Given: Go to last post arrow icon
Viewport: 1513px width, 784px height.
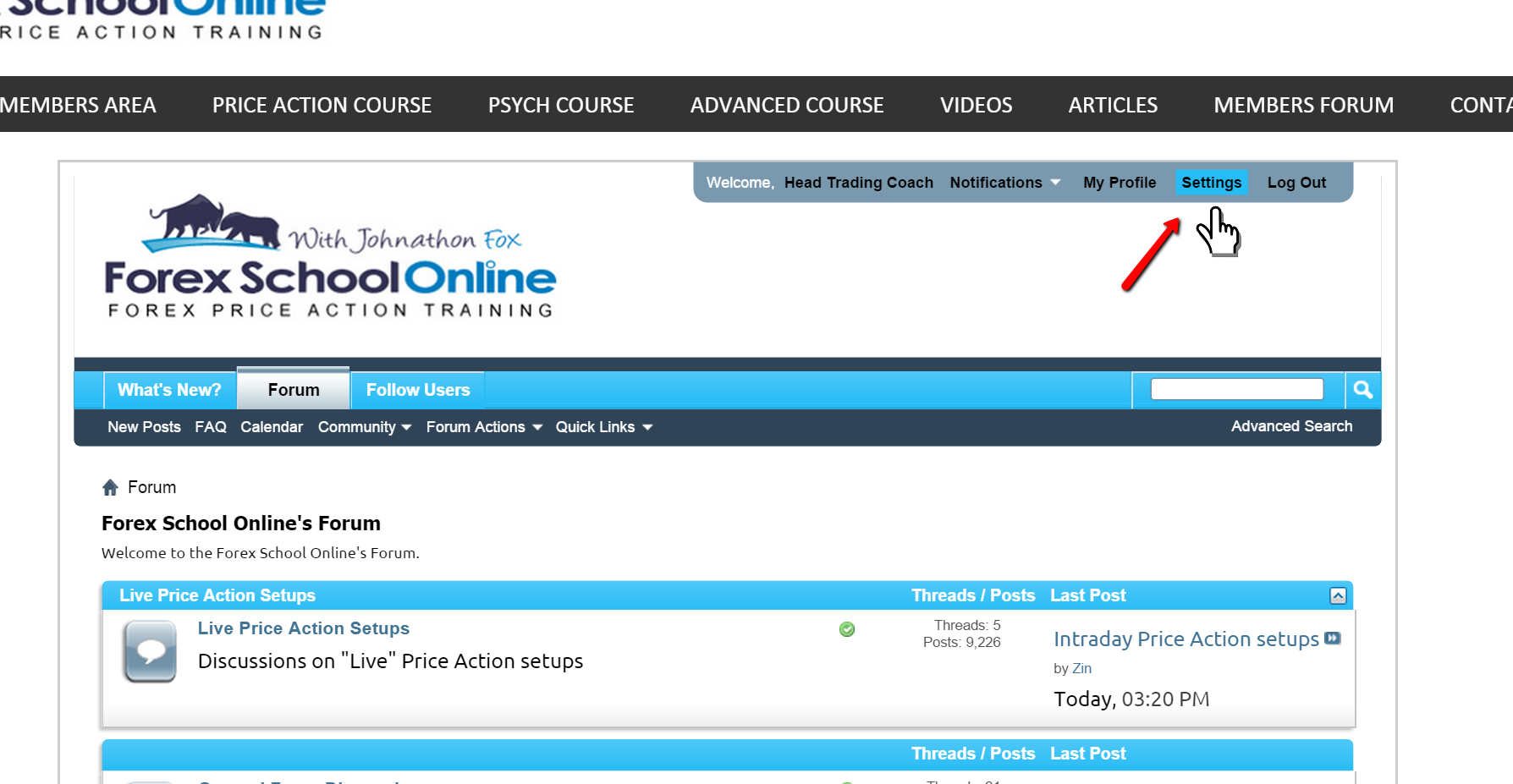Looking at the screenshot, I should [x=1333, y=639].
